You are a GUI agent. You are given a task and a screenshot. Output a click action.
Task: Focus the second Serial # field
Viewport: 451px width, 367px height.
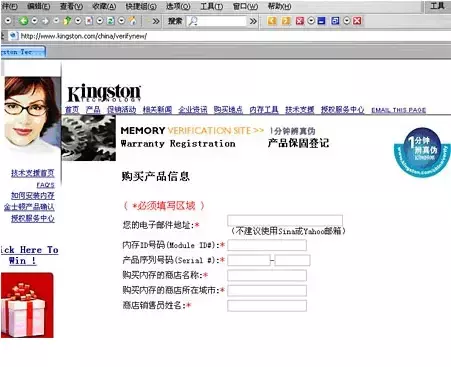pos(293,260)
